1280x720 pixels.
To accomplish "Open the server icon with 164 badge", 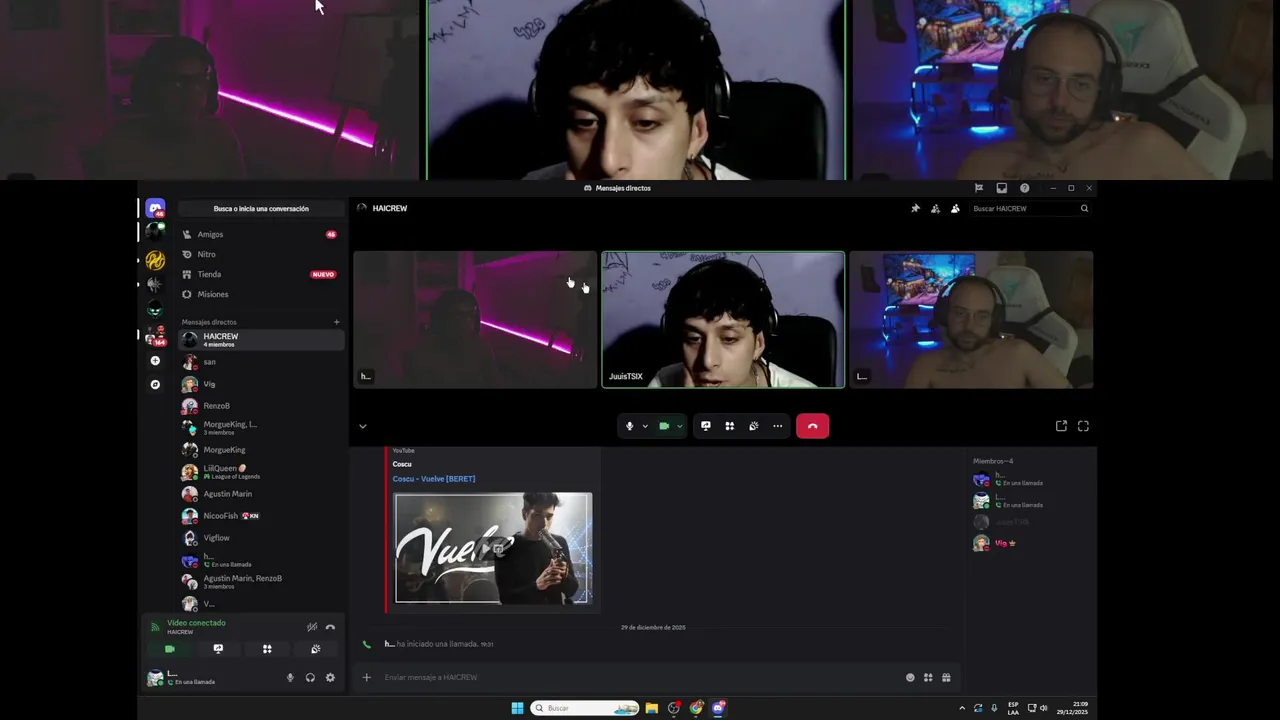I will pyautogui.click(x=155, y=335).
